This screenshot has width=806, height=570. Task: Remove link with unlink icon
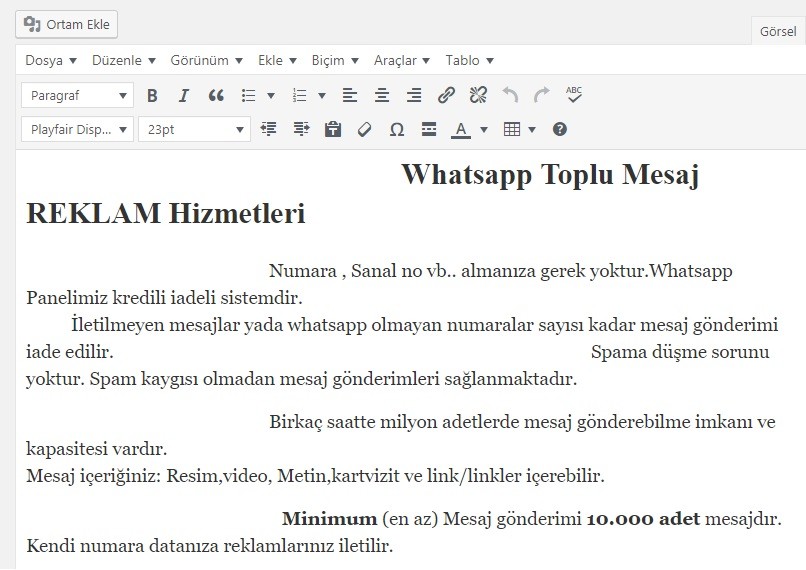point(478,95)
